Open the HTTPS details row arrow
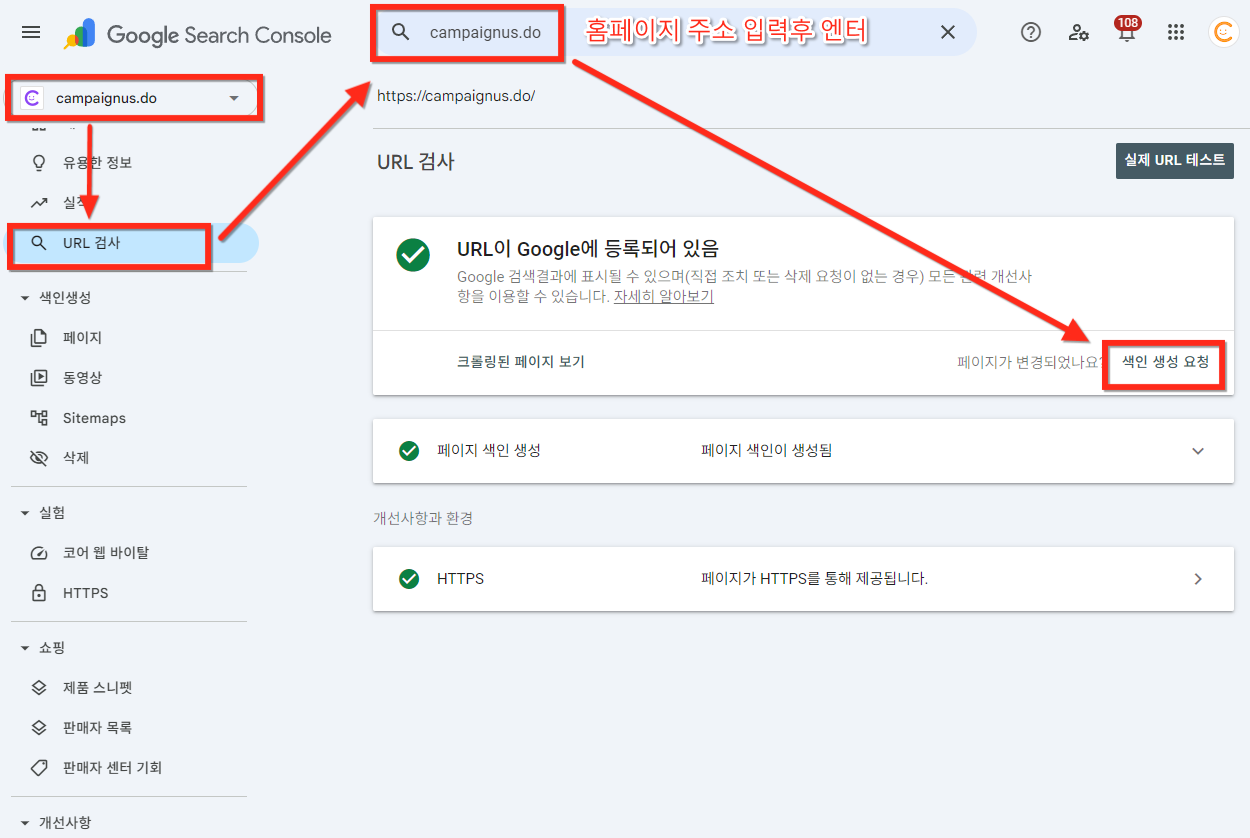Screen dimensions: 1250x838 pos(1198,579)
